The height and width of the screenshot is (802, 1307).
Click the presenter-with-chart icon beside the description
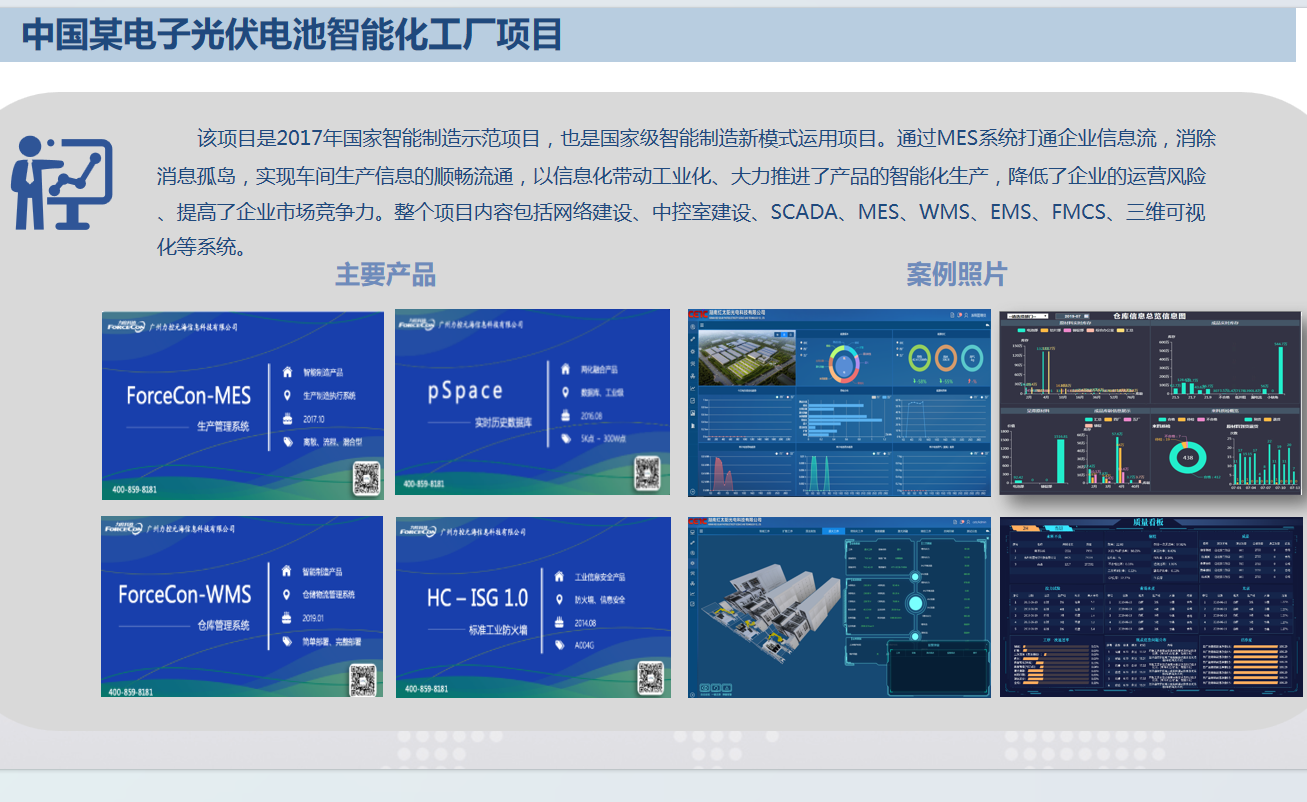tap(62, 183)
